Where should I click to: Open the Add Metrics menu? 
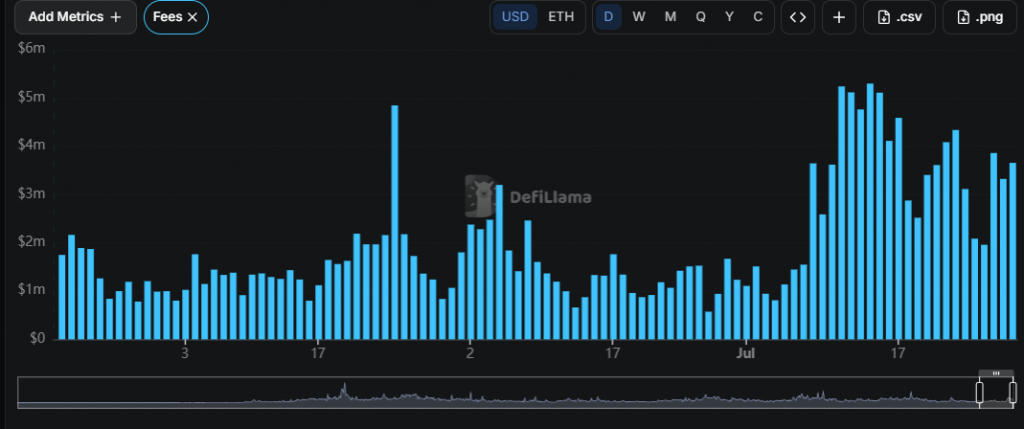coord(75,17)
